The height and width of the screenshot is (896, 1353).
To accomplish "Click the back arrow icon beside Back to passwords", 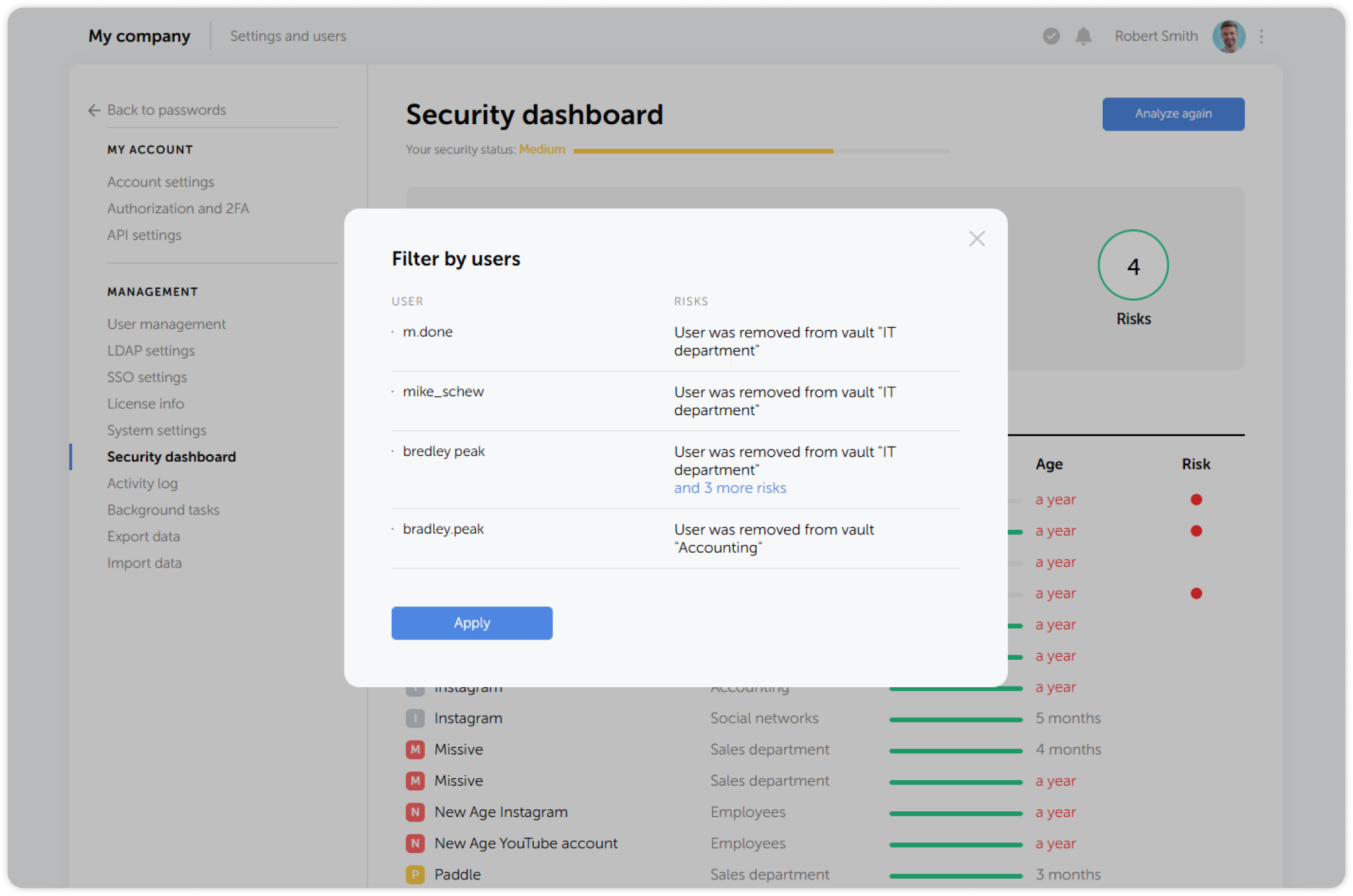I will click(x=94, y=110).
